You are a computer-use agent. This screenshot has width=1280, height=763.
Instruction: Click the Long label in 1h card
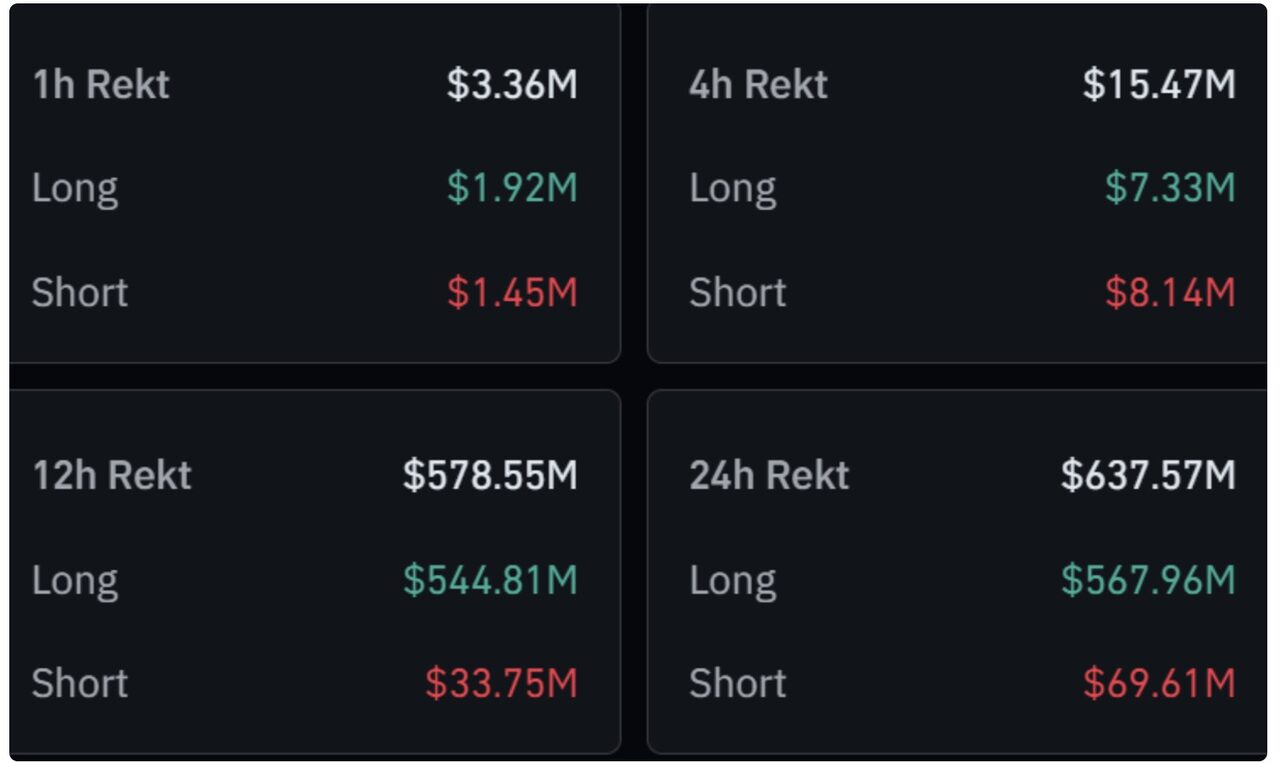pyautogui.click(x=75, y=188)
